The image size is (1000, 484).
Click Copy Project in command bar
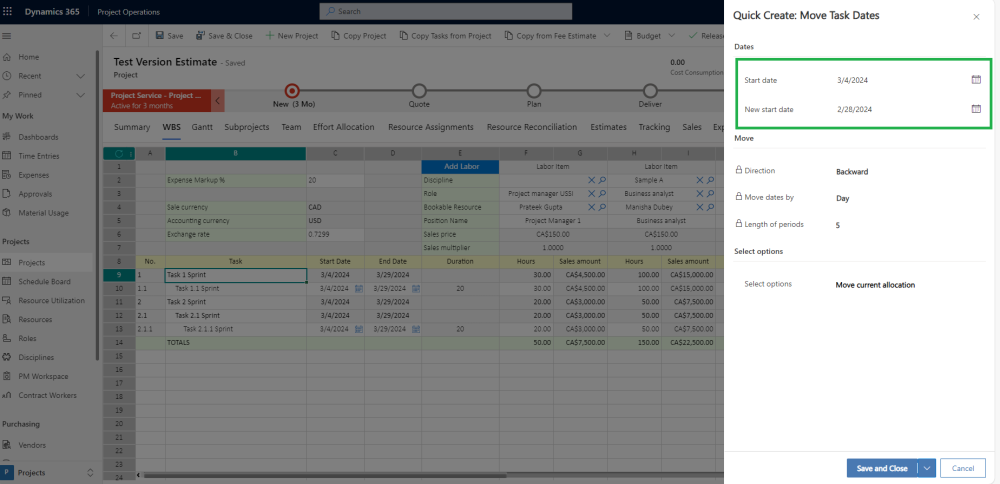359,36
